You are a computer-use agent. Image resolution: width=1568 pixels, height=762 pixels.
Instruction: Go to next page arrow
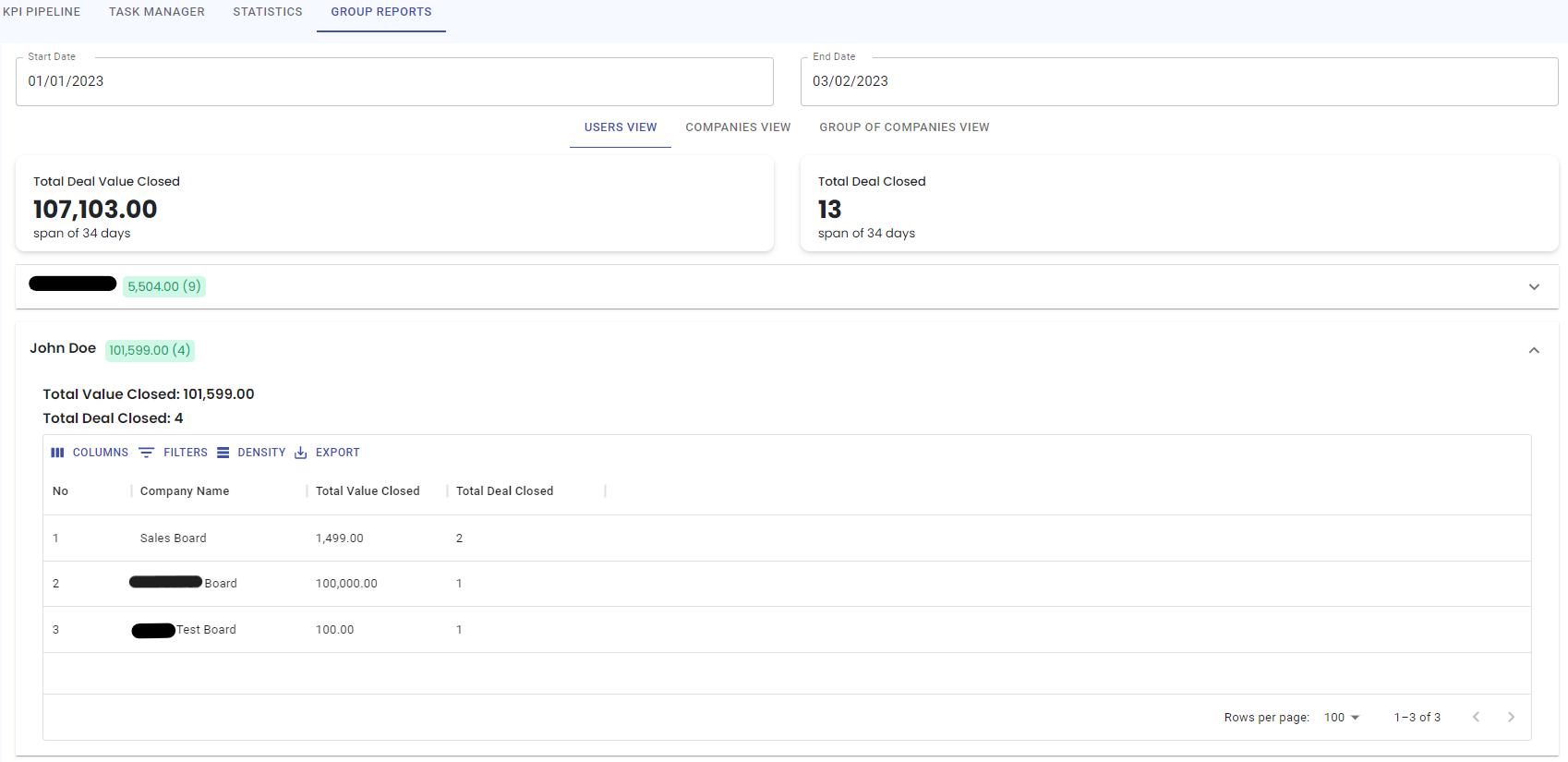coord(1511,718)
